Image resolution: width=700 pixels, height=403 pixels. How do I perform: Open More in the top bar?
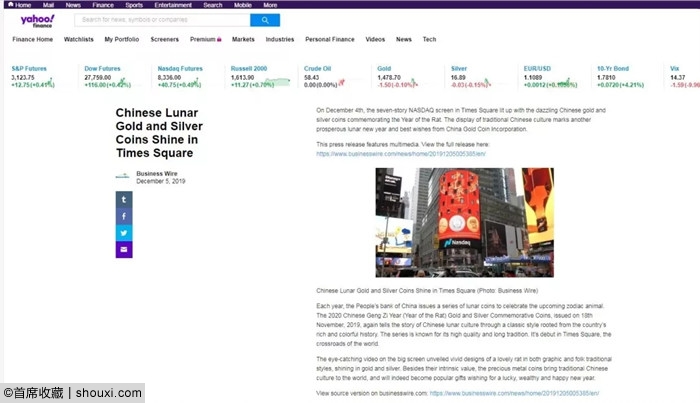[x=270, y=5]
